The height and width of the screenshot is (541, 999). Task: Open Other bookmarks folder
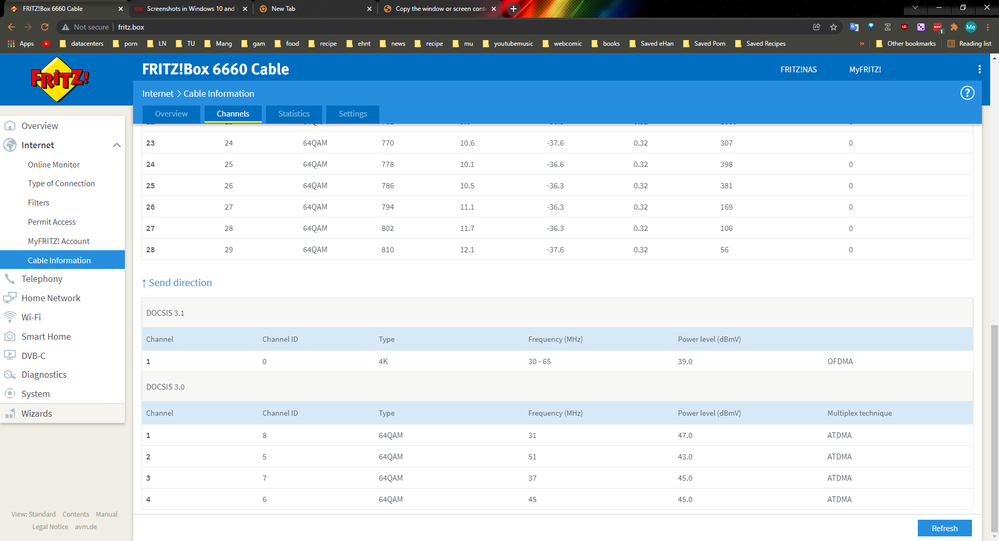905,43
